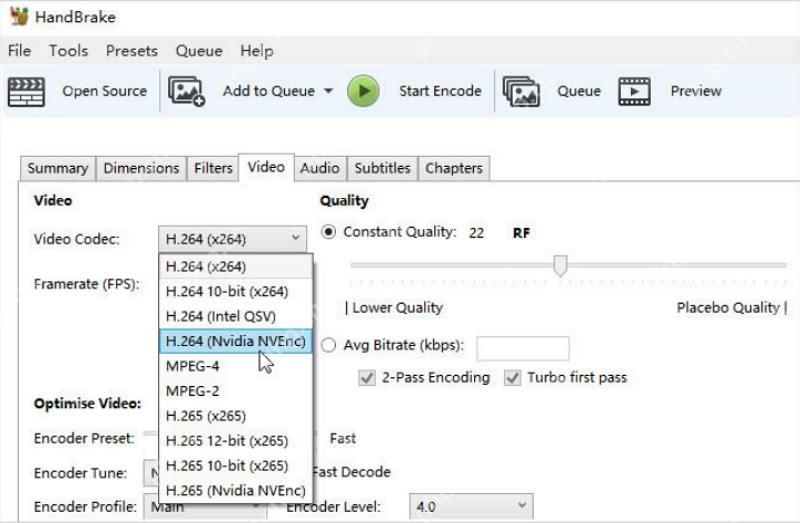
Task: Open the Encoder Level 4.0 dropdown
Action: 471,506
